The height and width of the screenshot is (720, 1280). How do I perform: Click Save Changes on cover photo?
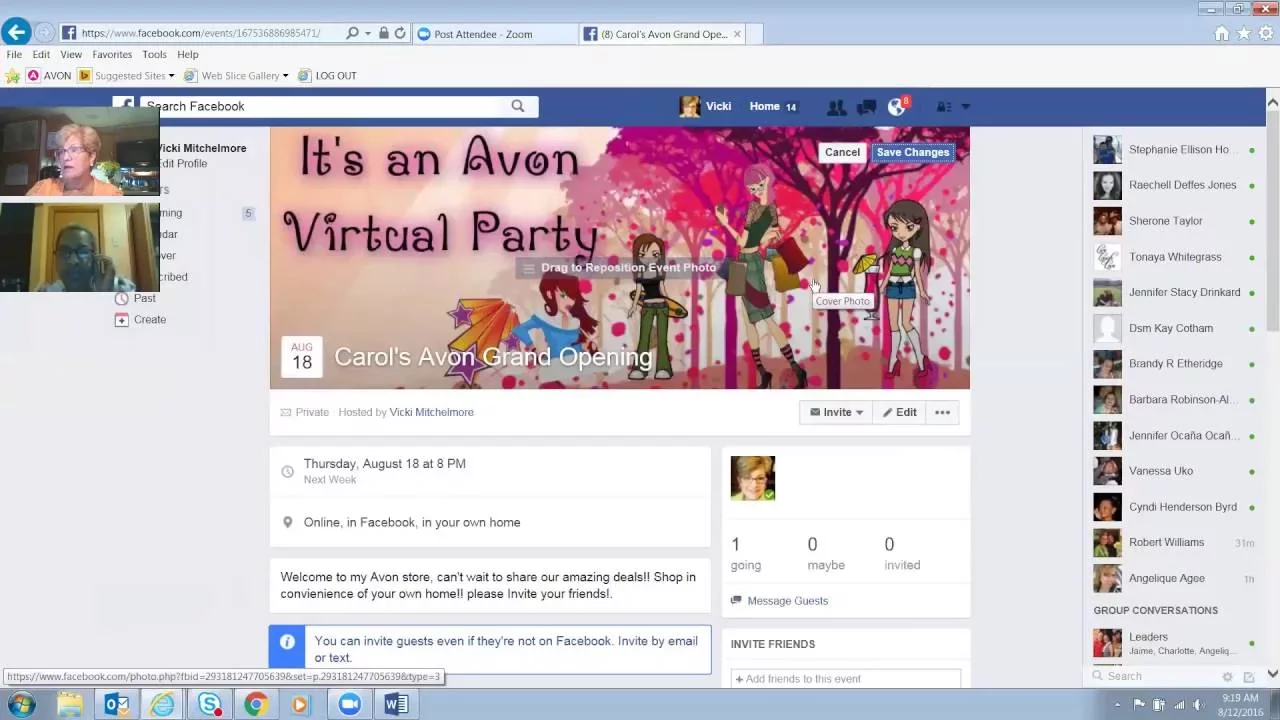(913, 152)
